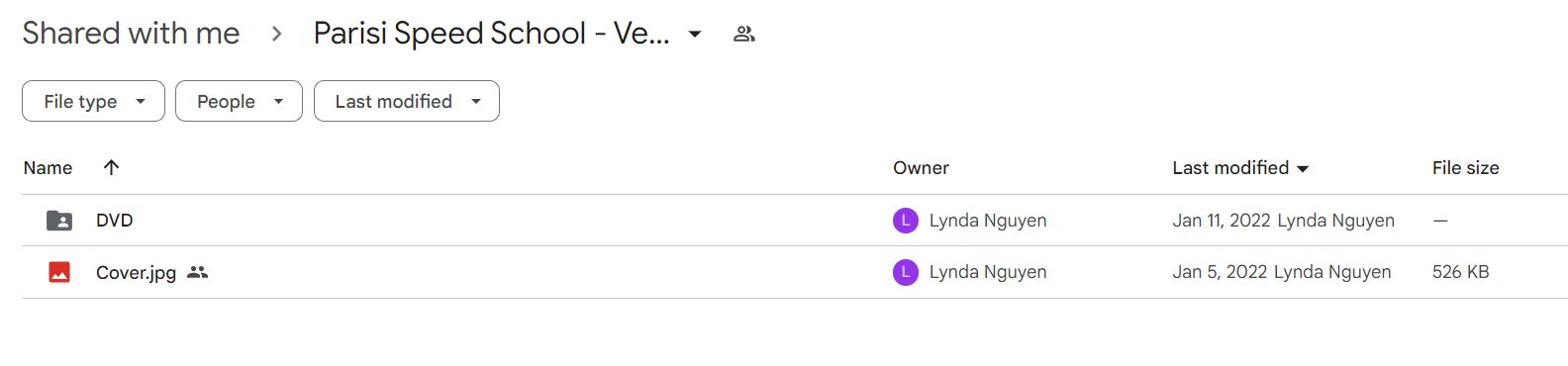Click the breadcrumb chevron separator arrow
Viewport: 1568px width, 366px height.
click(x=277, y=34)
